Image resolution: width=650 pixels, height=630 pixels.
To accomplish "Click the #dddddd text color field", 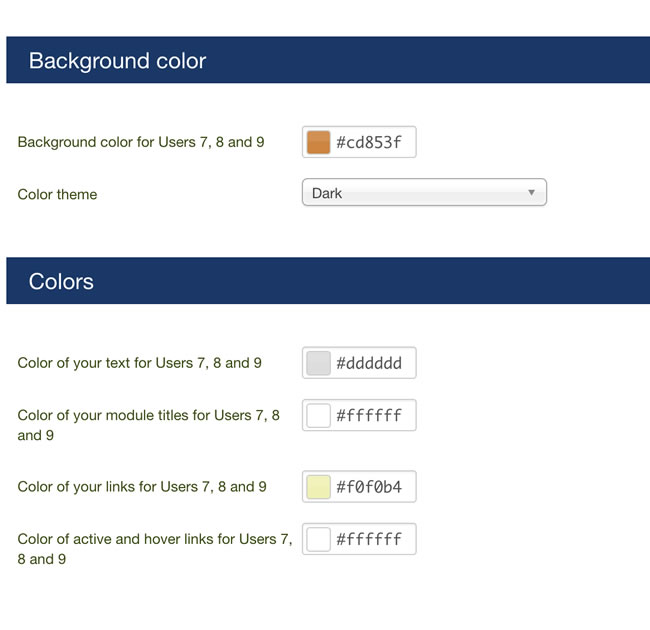I will point(359,363).
